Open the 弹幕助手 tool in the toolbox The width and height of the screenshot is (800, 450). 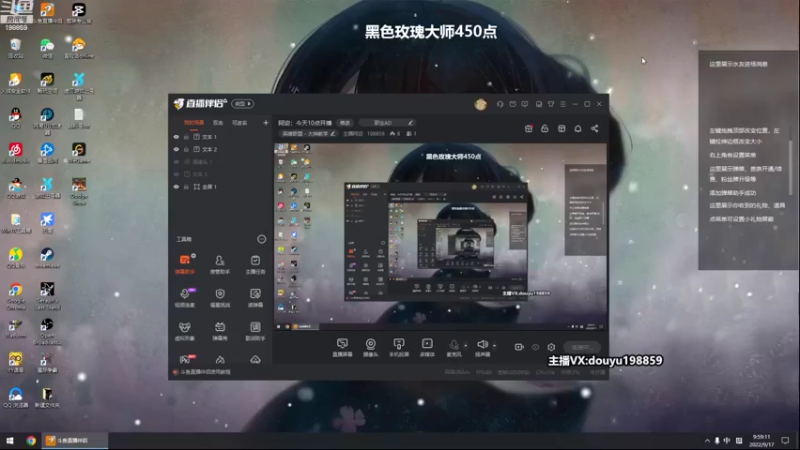pos(185,264)
